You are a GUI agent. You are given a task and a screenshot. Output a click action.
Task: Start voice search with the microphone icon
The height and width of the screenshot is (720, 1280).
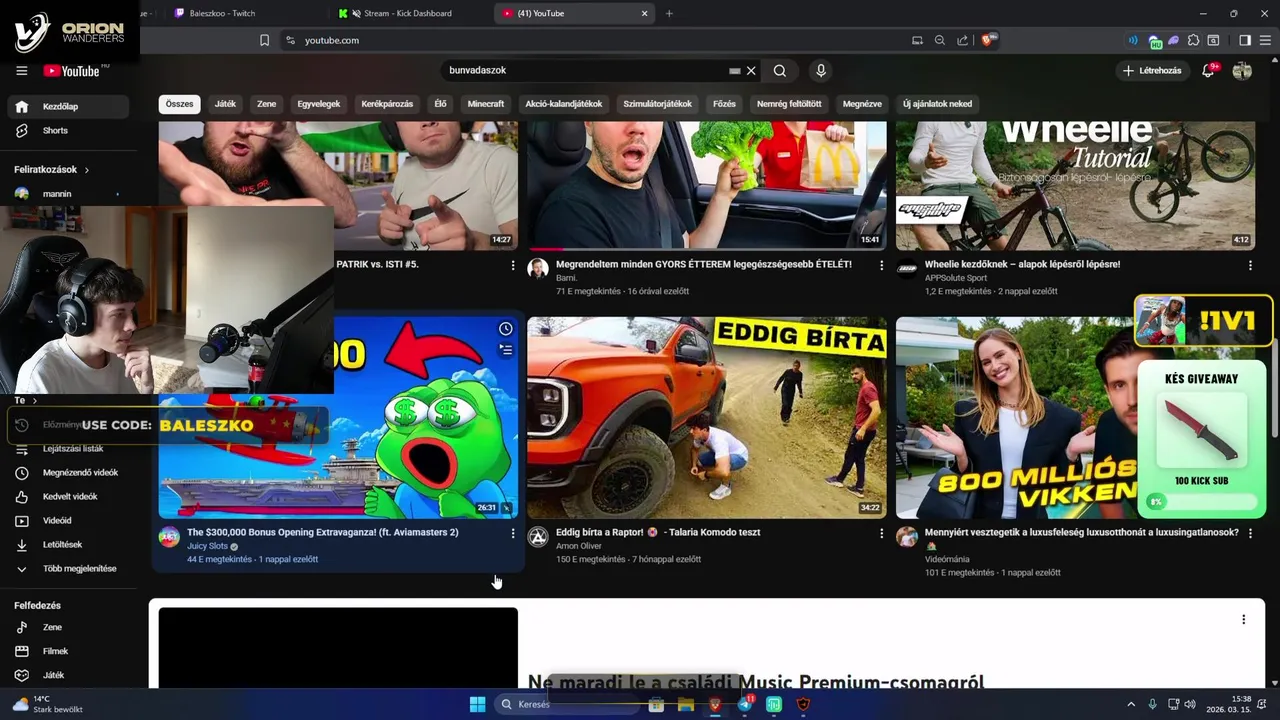point(820,71)
